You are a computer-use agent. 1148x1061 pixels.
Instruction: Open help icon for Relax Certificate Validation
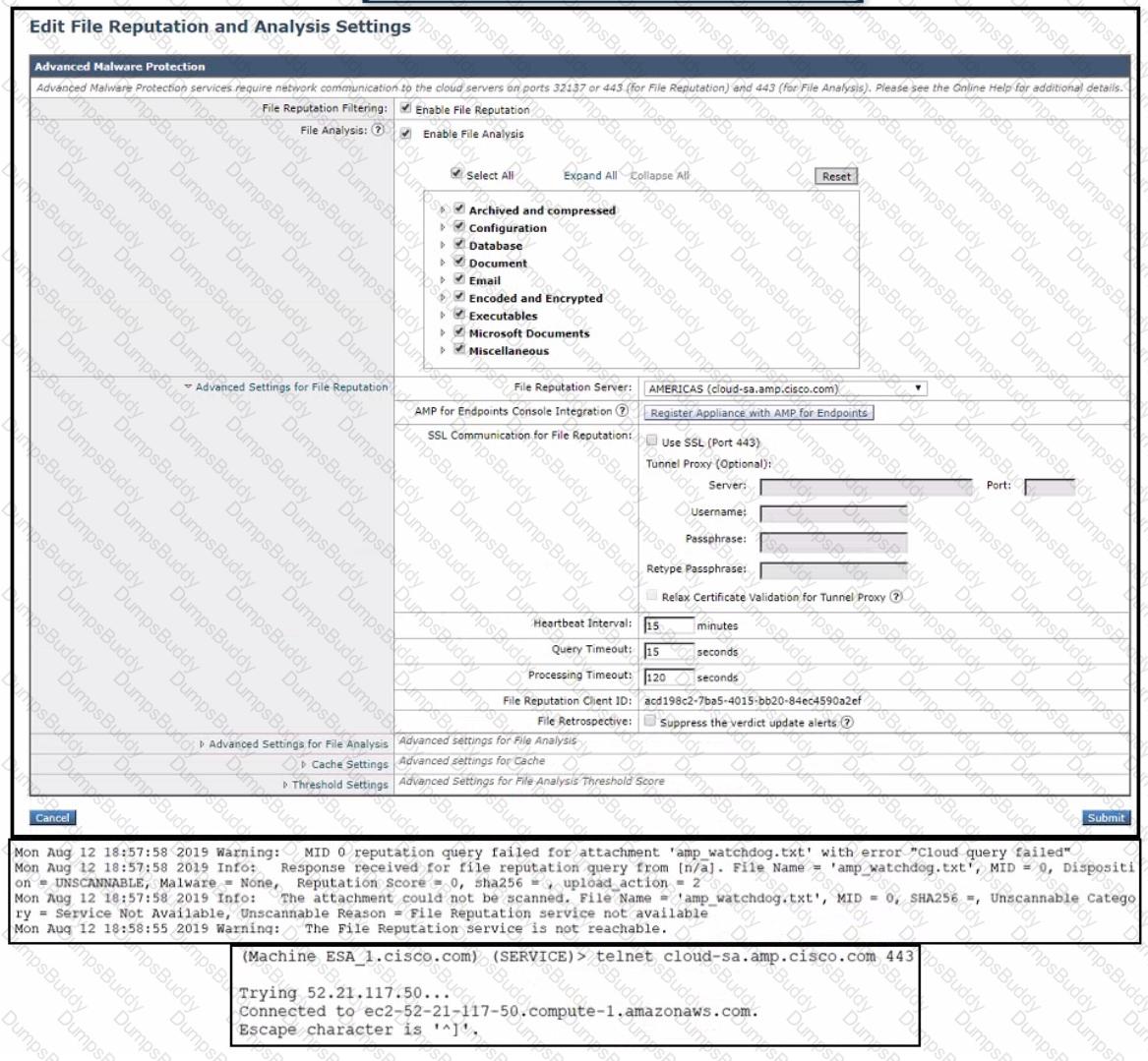point(896,596)
